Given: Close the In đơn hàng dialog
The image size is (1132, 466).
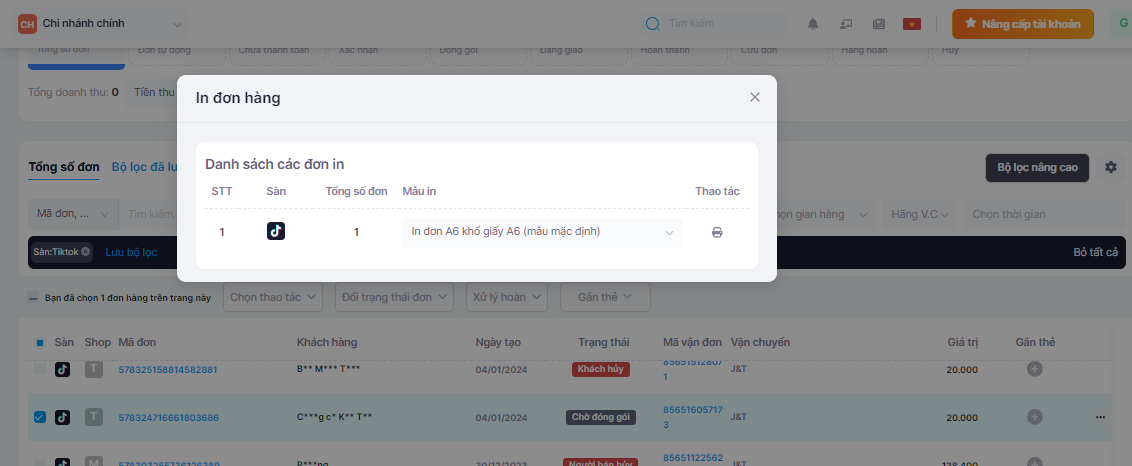Looking at the screenshot, I should (755, 97).
